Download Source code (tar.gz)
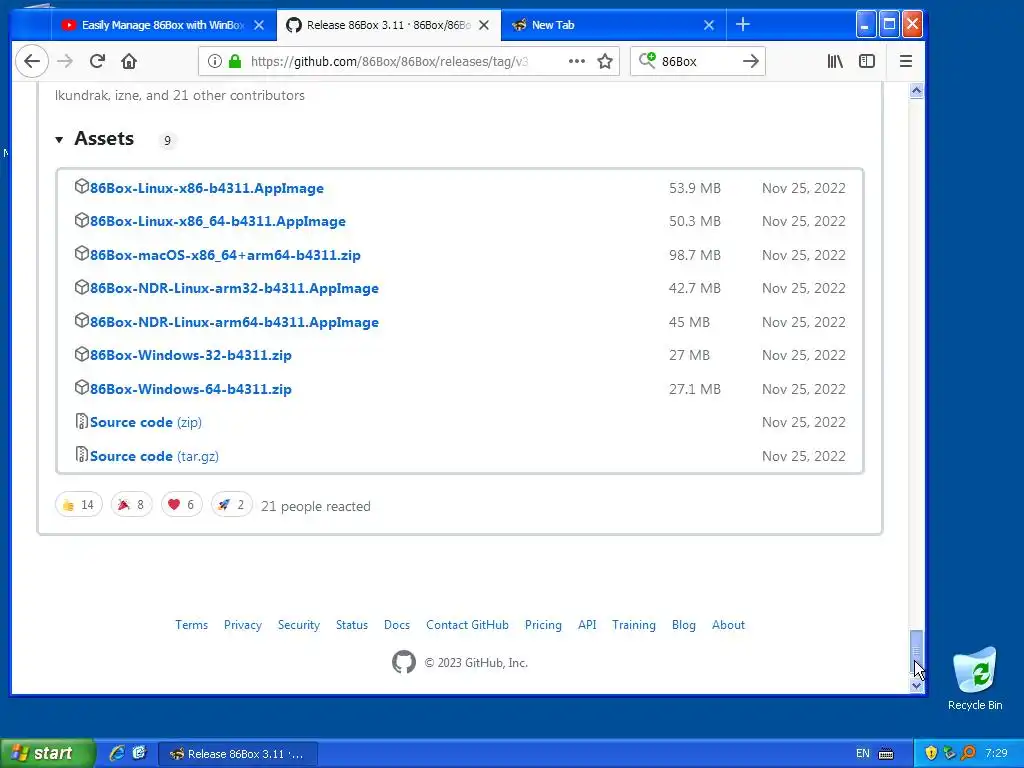The height and width of the screenshot is (768, 1024). (154, 456)
